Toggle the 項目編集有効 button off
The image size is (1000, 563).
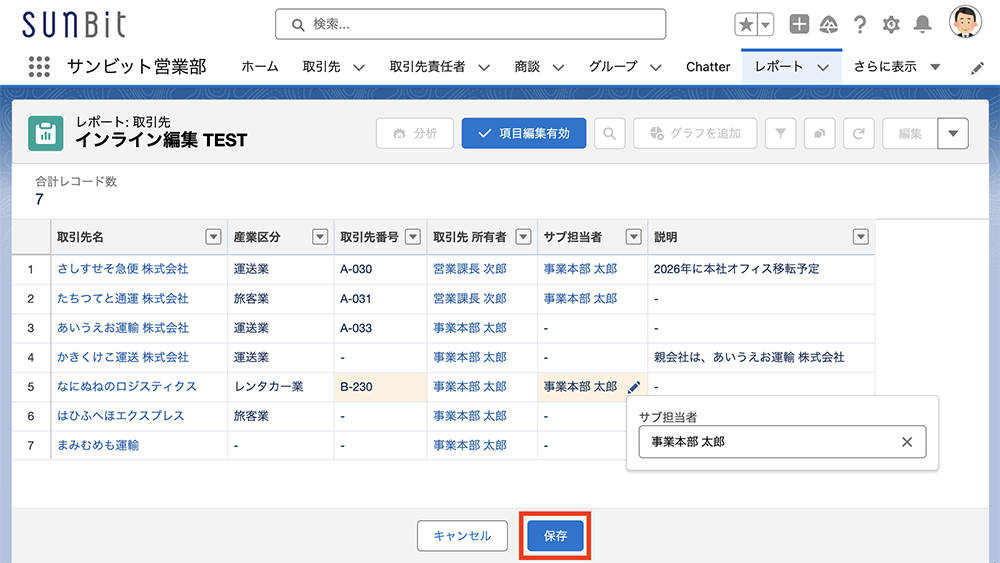tap(524, 133)
